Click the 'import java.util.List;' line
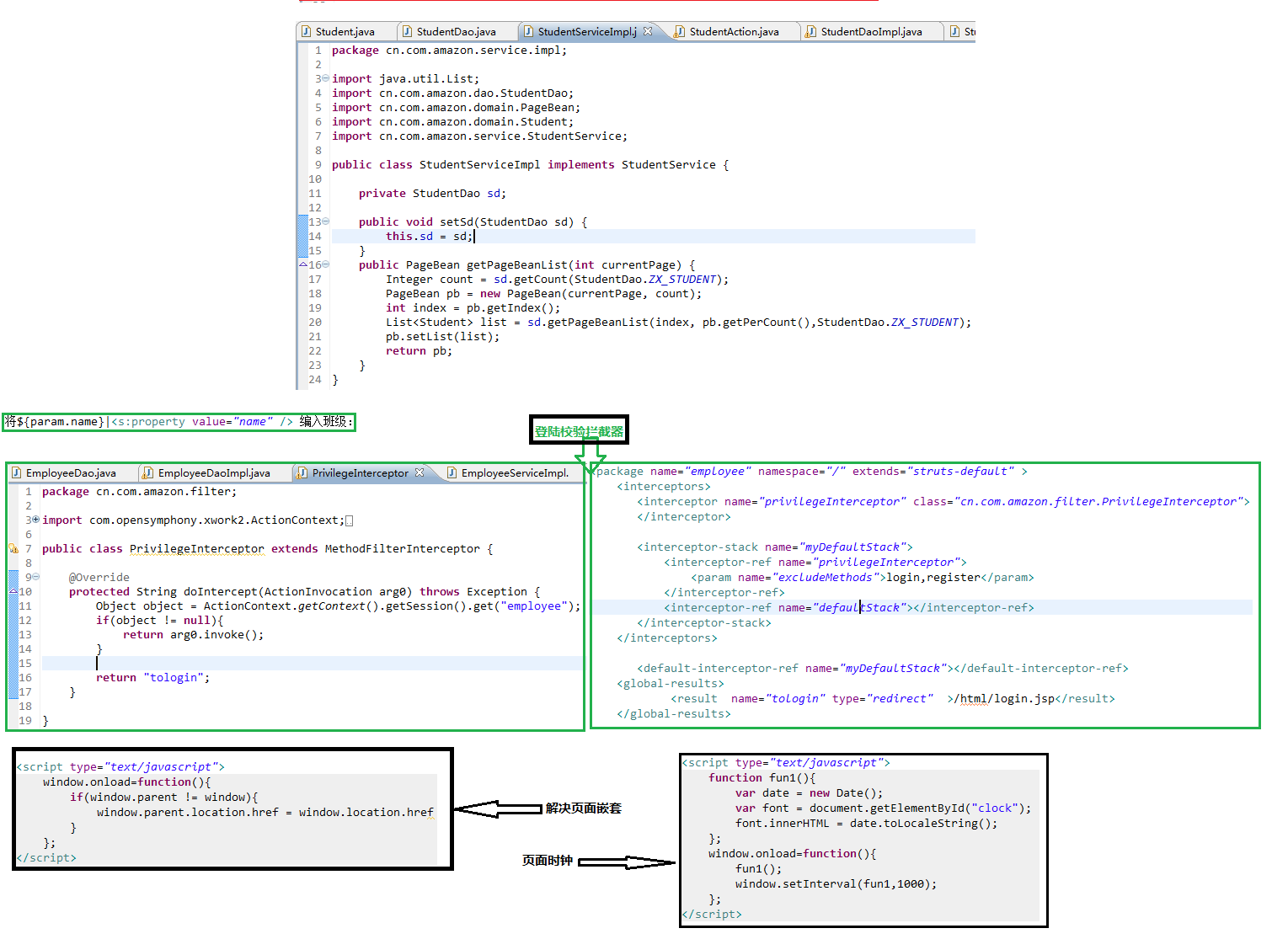The height and width of the screenshot is (939, 1288). (405, 78)
